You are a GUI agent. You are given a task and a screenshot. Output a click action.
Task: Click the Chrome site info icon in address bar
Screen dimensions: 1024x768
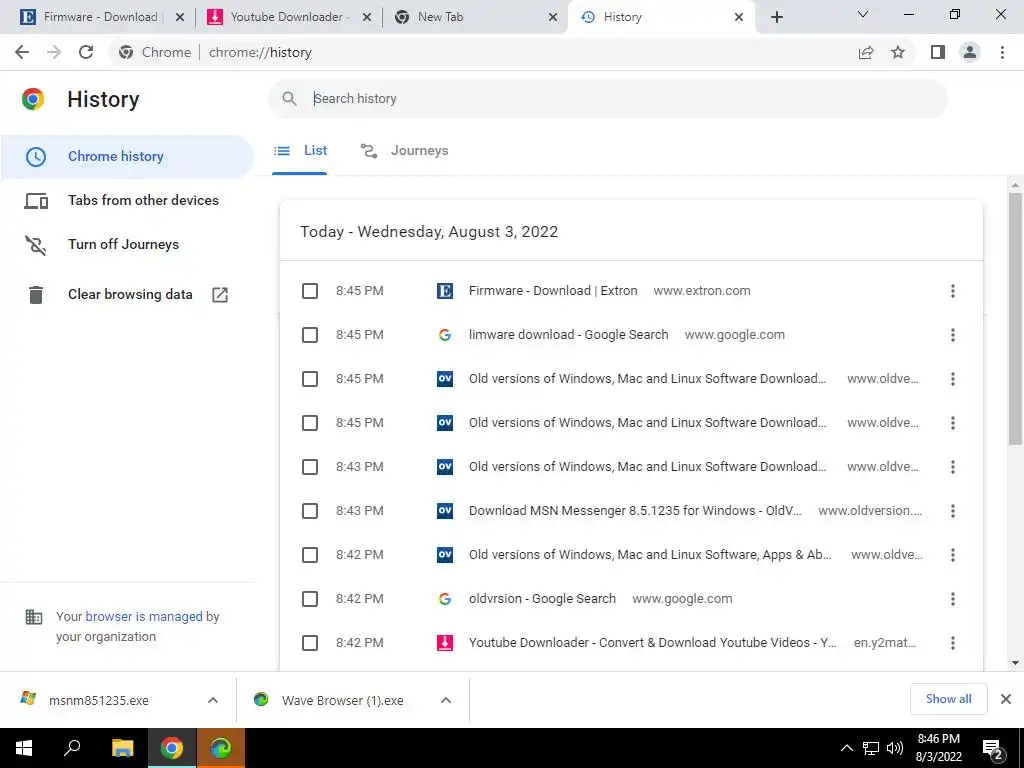pyautogui.click(x=126, y=52)
